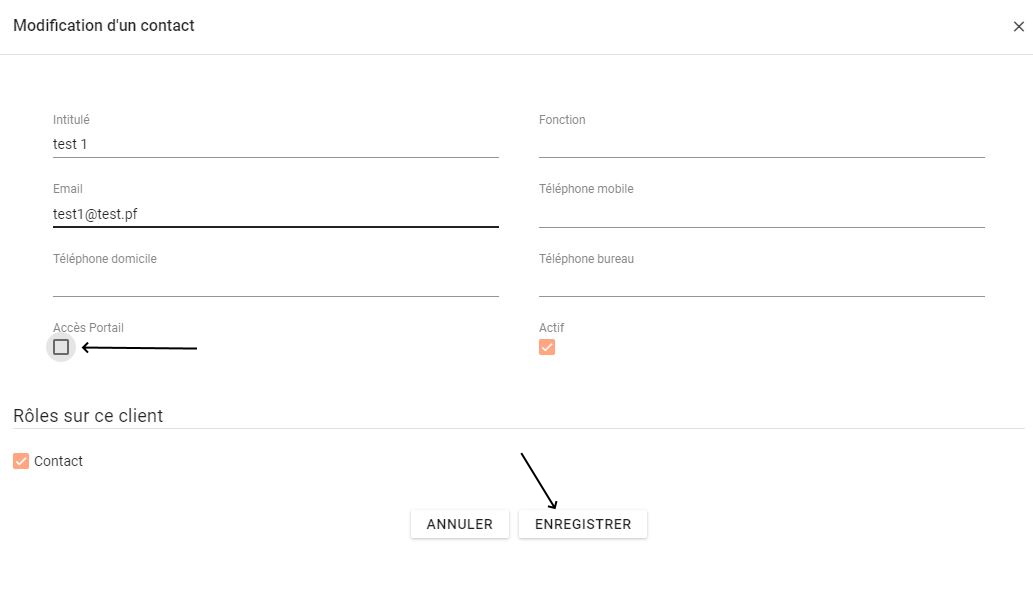Screen dimensions: 1033x595
Task: Click the 'Accès Portail' label text
Action: pyautogui.click(x=88, y=328)
